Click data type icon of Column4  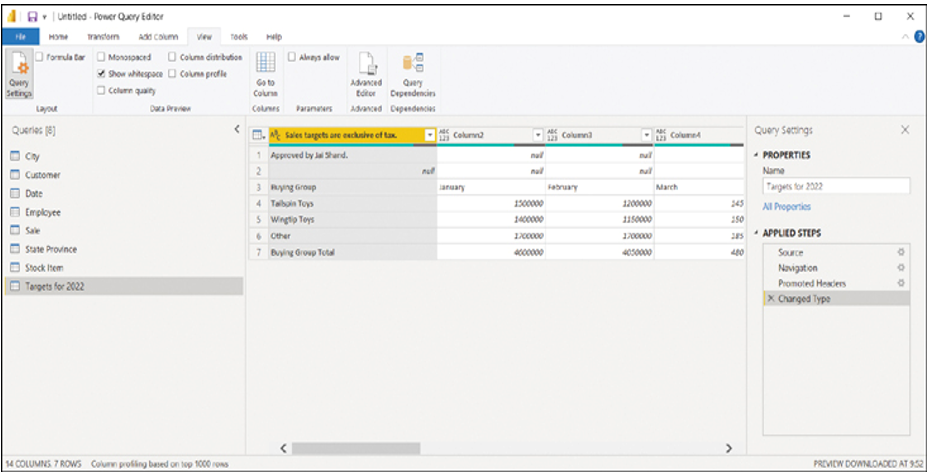pos(661,135)
